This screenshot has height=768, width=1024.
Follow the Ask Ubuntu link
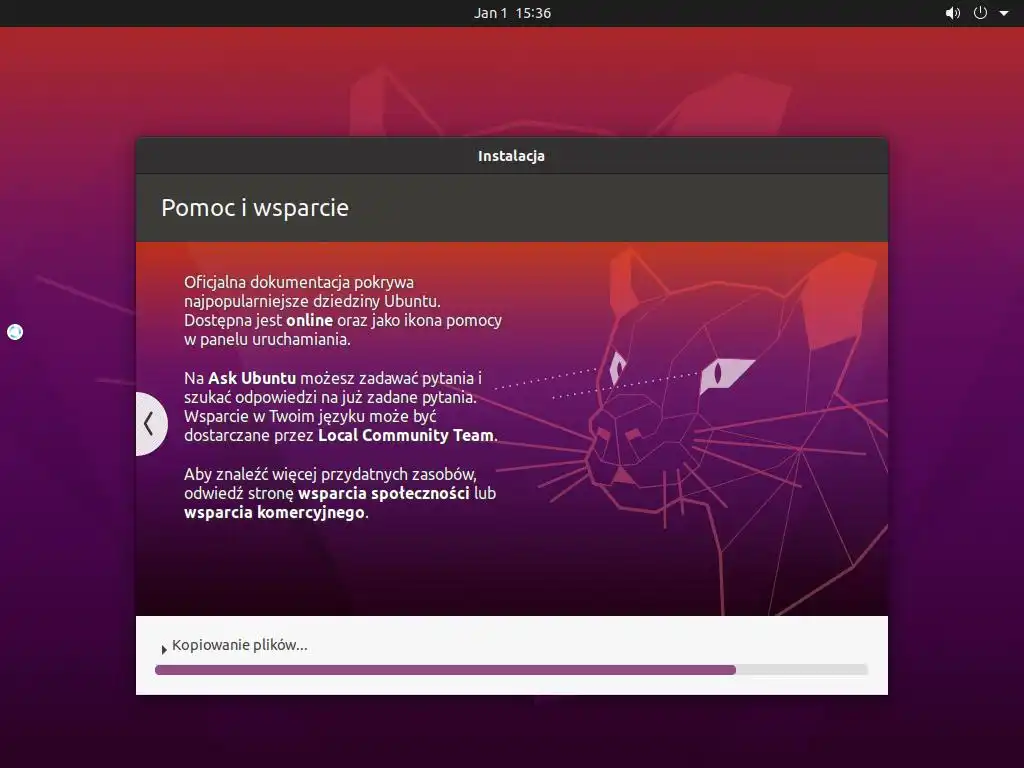(251, 378)
